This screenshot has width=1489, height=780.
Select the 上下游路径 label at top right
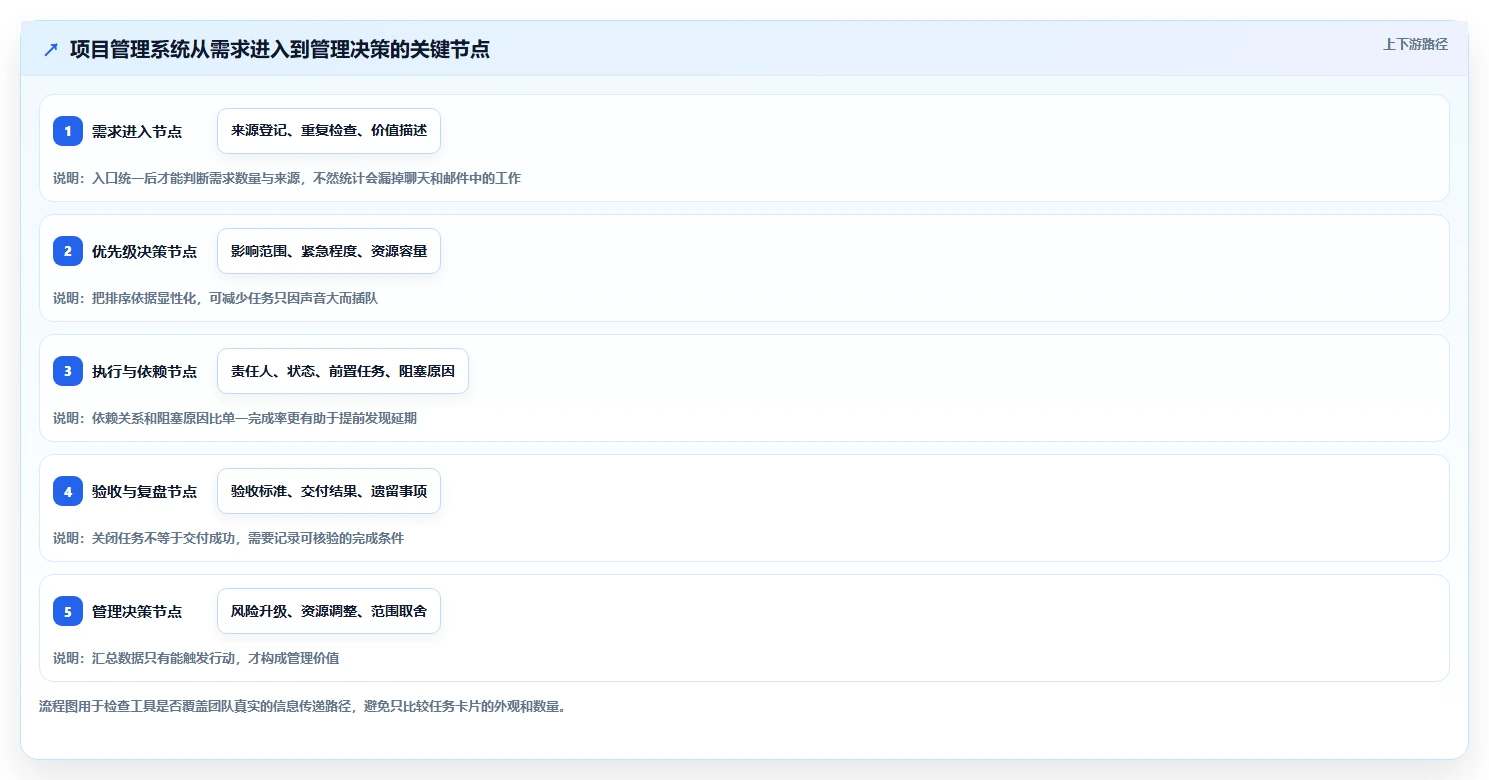[1415, 44]
